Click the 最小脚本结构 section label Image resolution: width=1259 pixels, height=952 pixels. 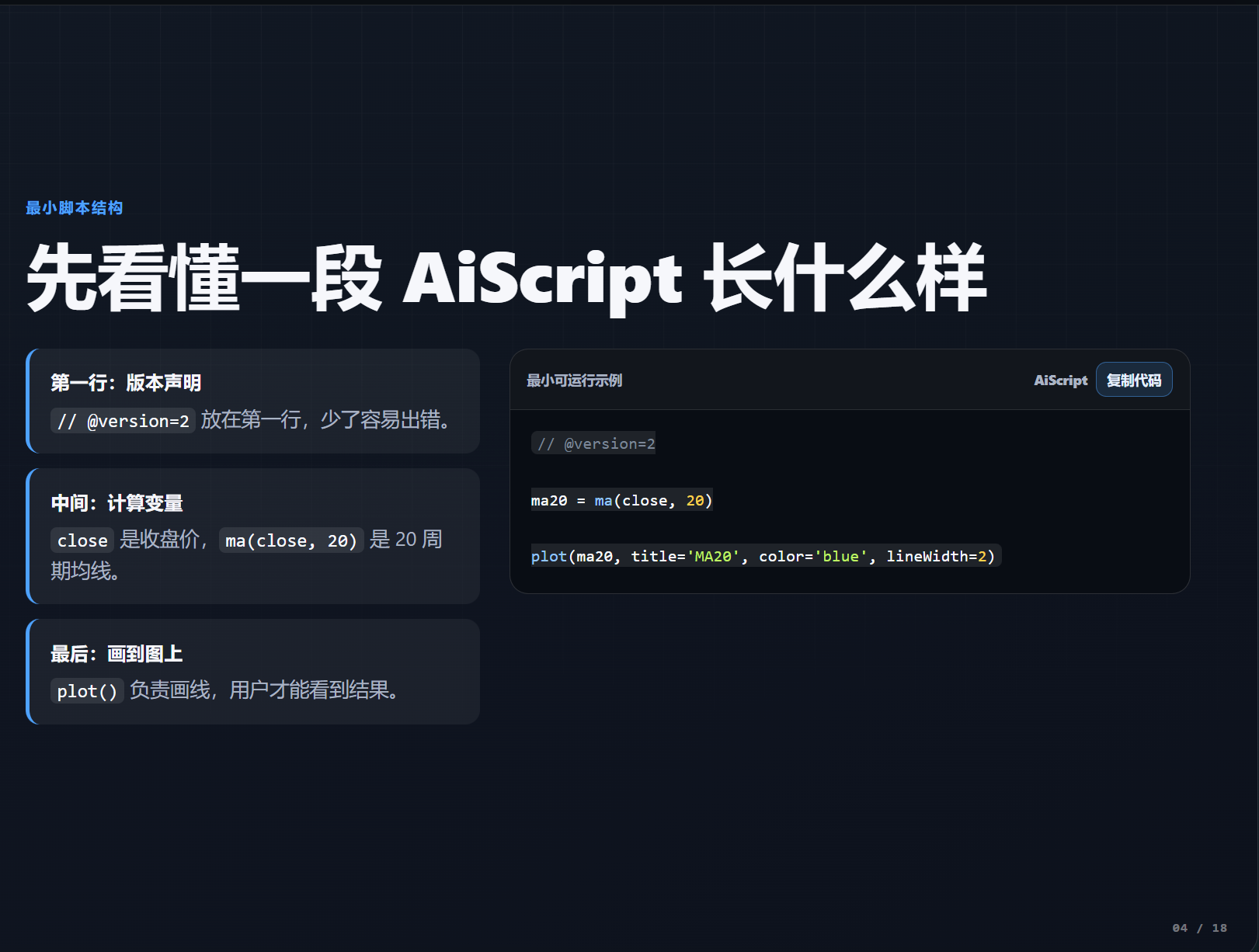pyautogui.click(x=75, y=208)
